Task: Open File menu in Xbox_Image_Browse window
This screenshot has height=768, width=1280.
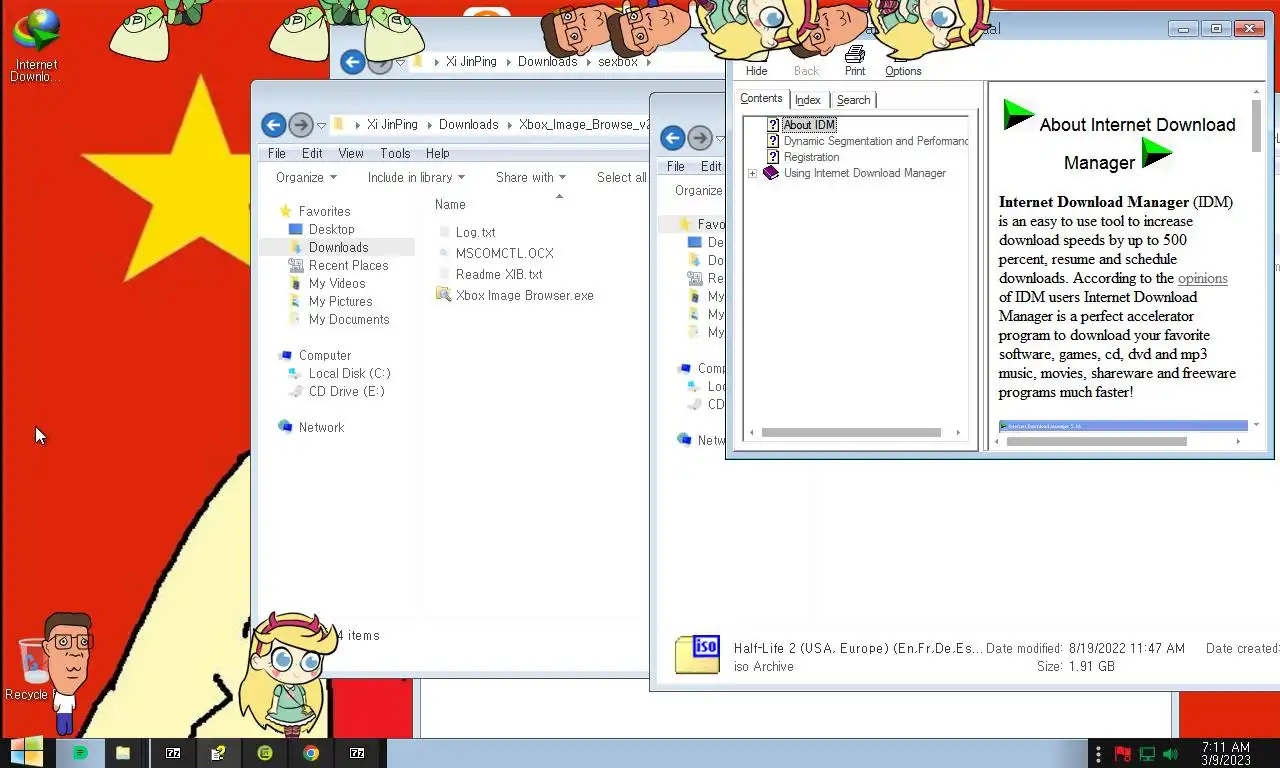Action: [x=277, y=154]
